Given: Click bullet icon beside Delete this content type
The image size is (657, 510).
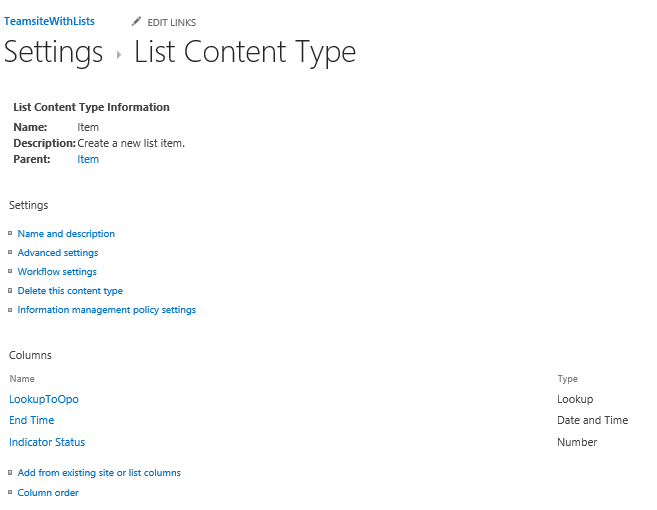Looking at the screenshot, I should [x=10, y=290].
